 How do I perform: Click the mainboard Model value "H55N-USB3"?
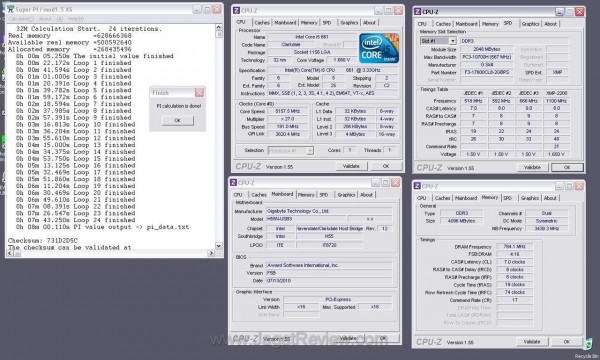pyautogui.click(x=306, y=219)
